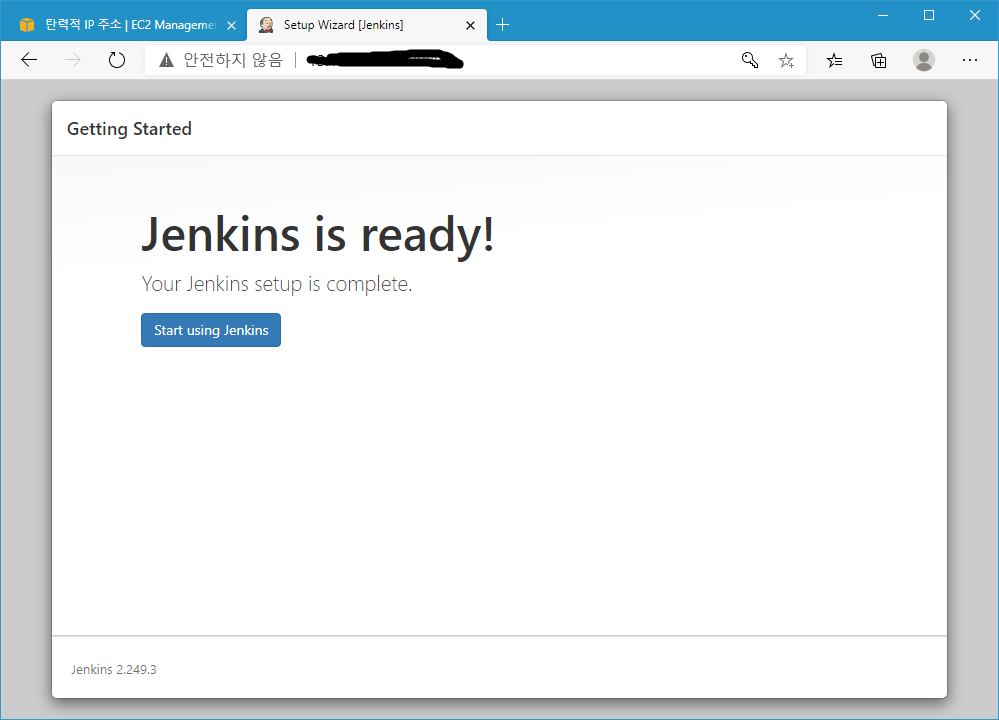The image size is (999, 720).
Task: Close the EC2 Management tab
Action: tap(232, 25)
